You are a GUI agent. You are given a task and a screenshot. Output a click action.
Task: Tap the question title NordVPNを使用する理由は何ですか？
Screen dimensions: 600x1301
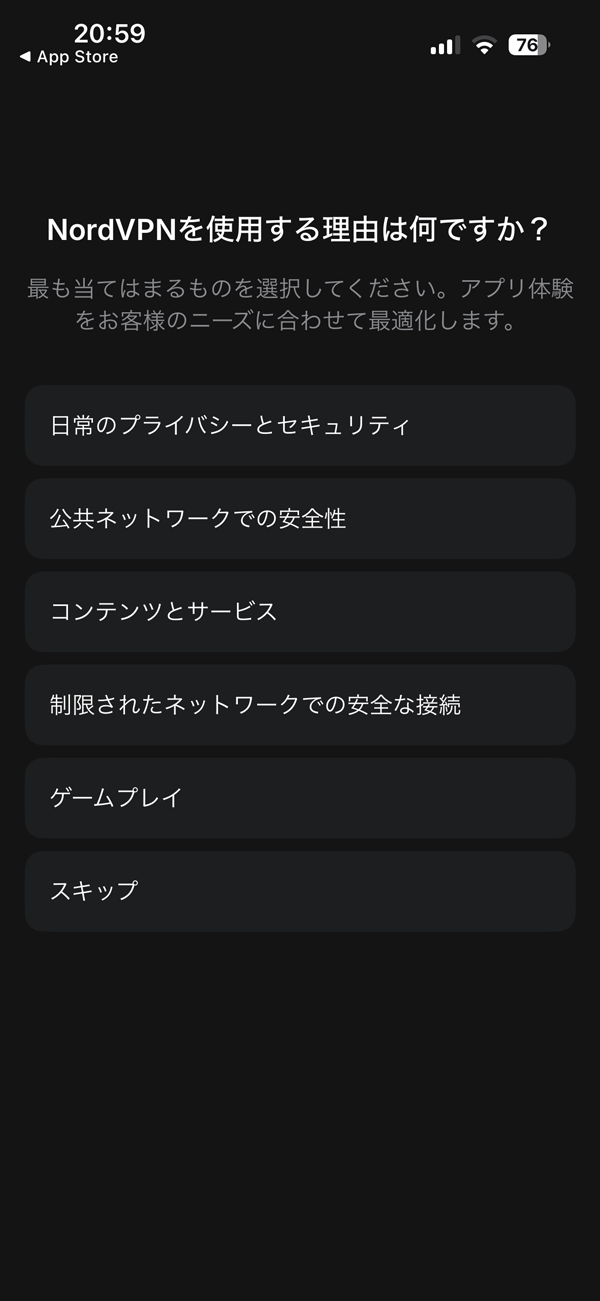point(300,228)
